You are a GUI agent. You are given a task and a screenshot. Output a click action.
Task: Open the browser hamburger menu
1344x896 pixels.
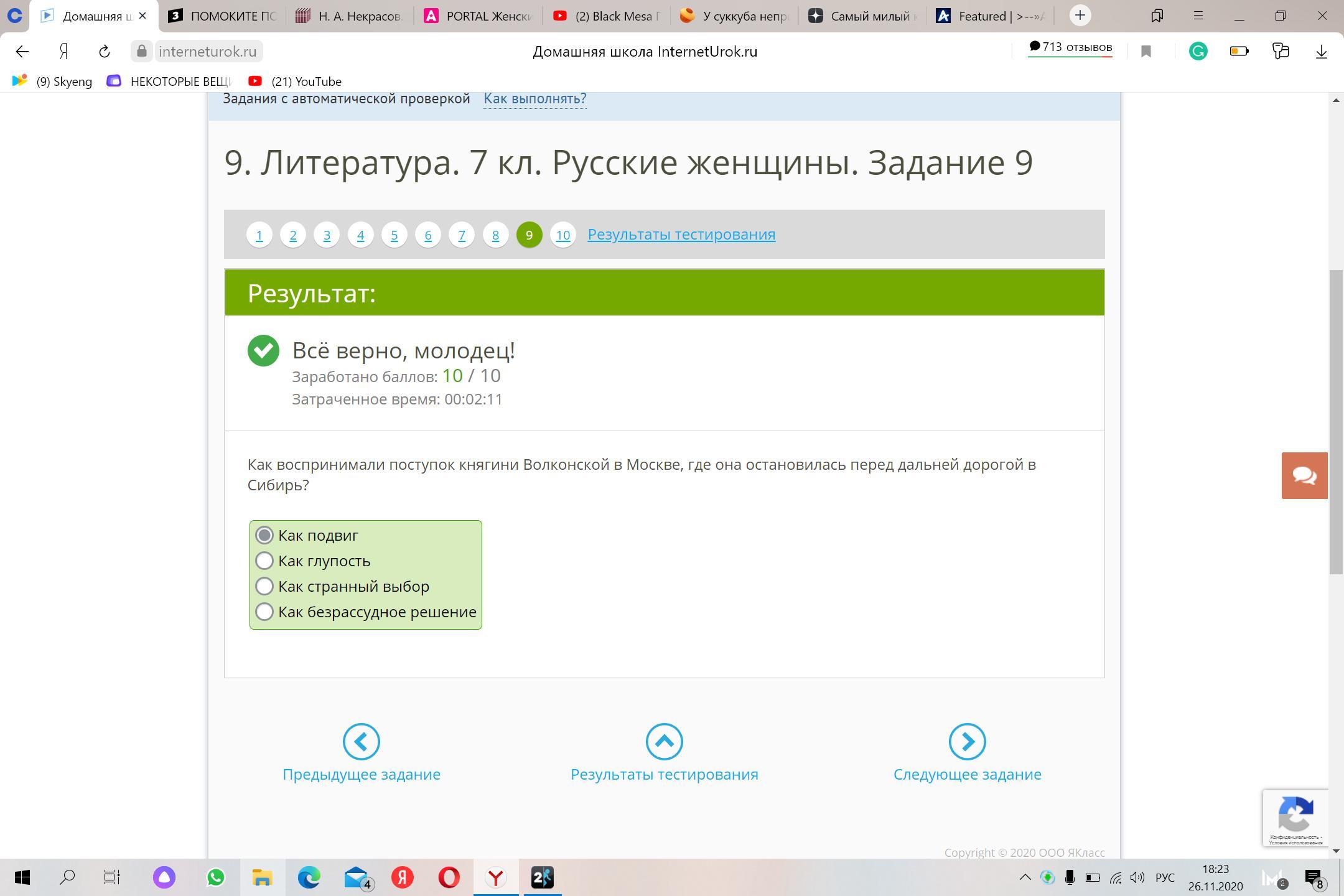tap(1198, 16)
